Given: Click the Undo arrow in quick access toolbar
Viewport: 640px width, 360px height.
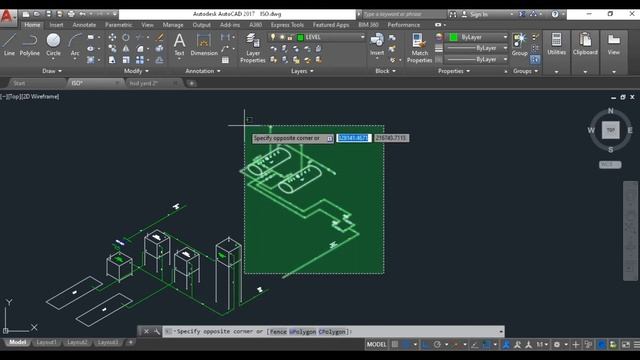Looking at the screenshot, I should click(x=82, y=14).
